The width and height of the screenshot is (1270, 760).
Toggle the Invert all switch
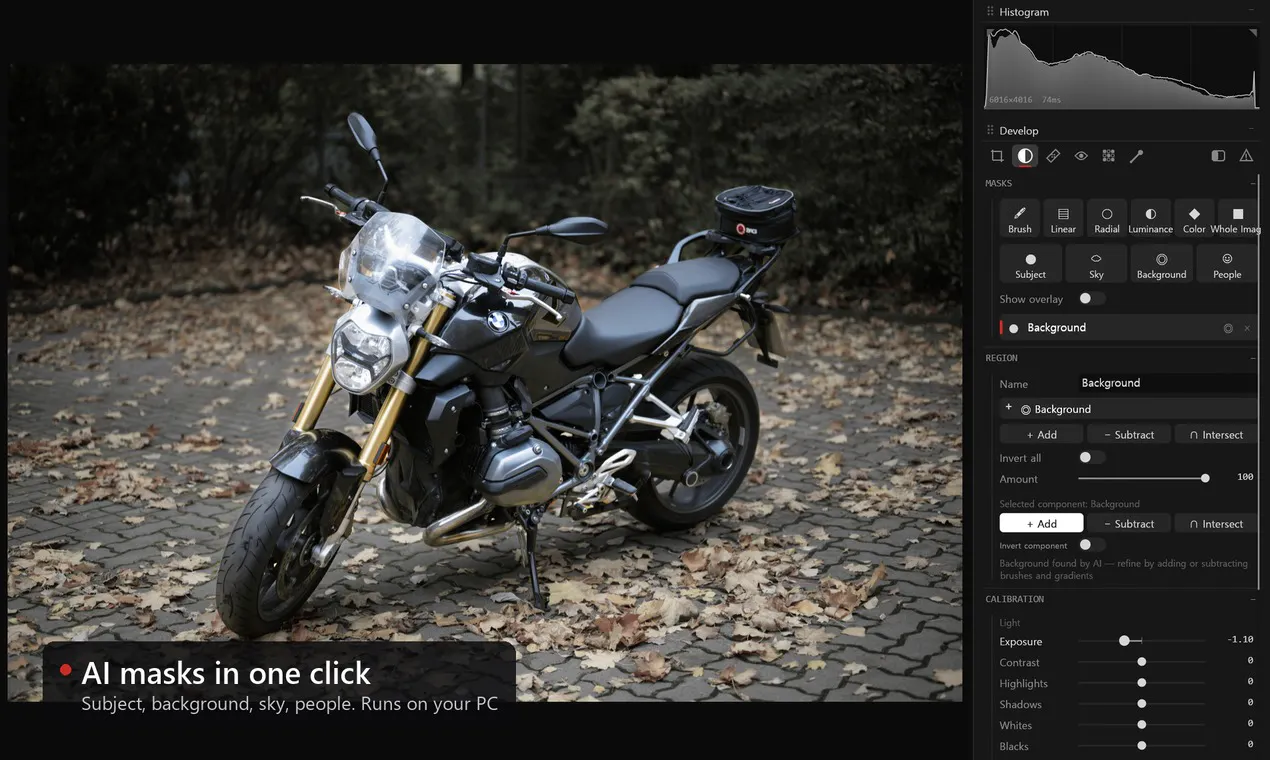tap(1092, 457)
